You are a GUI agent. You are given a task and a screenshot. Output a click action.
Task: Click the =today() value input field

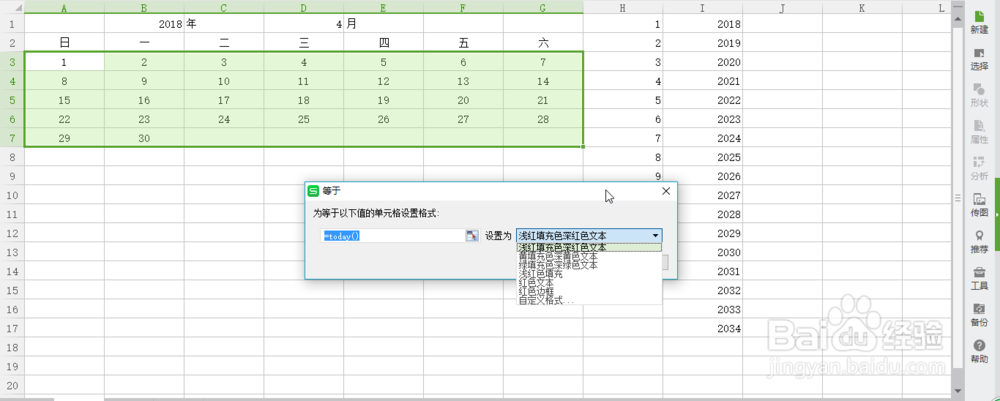tap(393, 236)
